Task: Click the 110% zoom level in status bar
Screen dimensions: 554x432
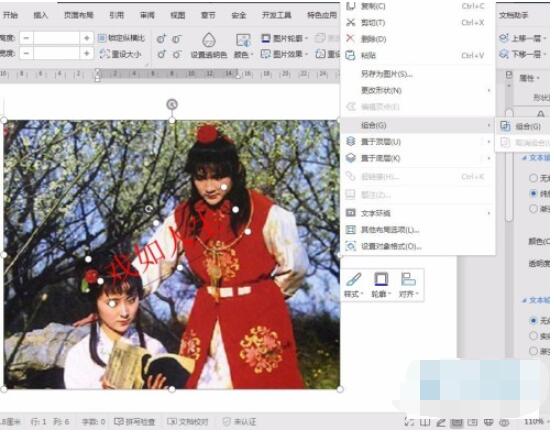Action: point(534,421)
